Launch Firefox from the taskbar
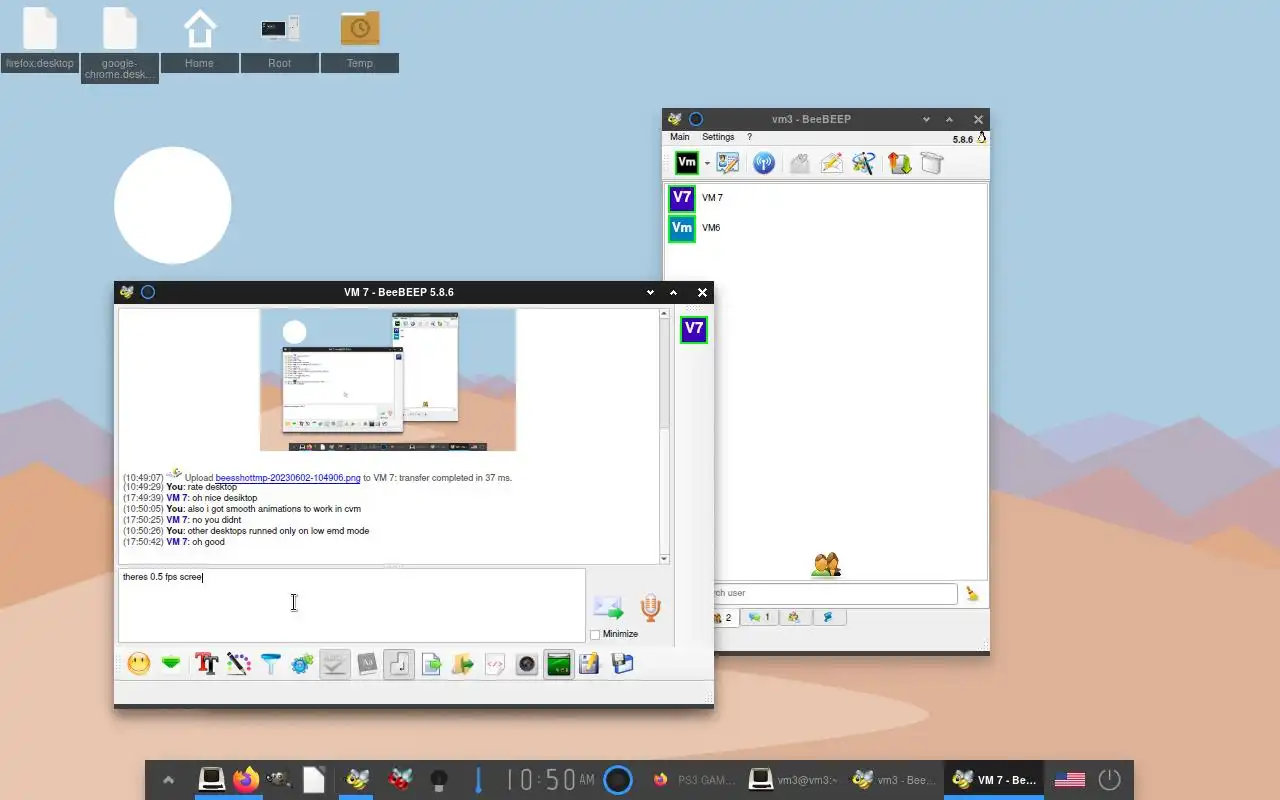 [246, 780]
